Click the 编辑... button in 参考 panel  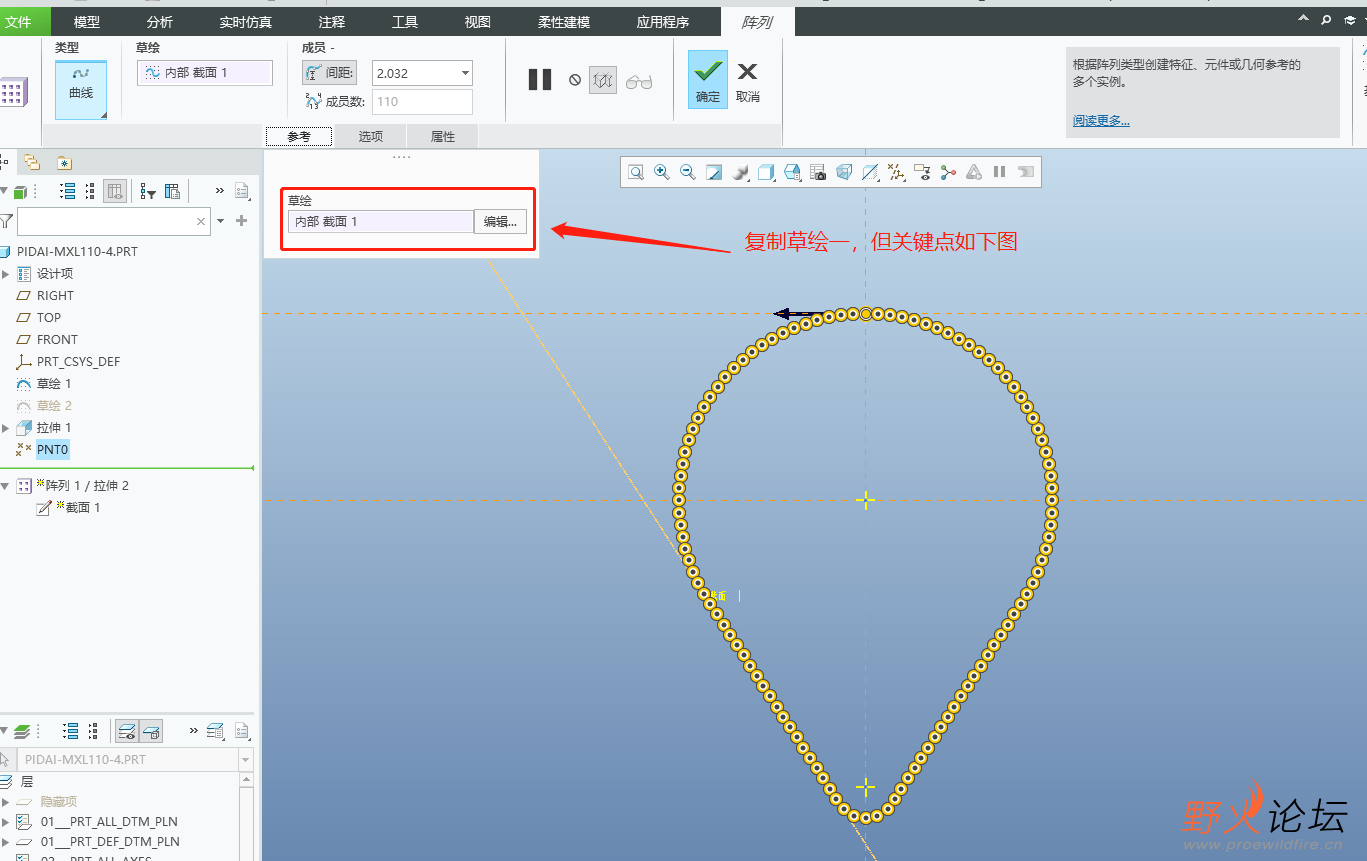click(500, 222)
